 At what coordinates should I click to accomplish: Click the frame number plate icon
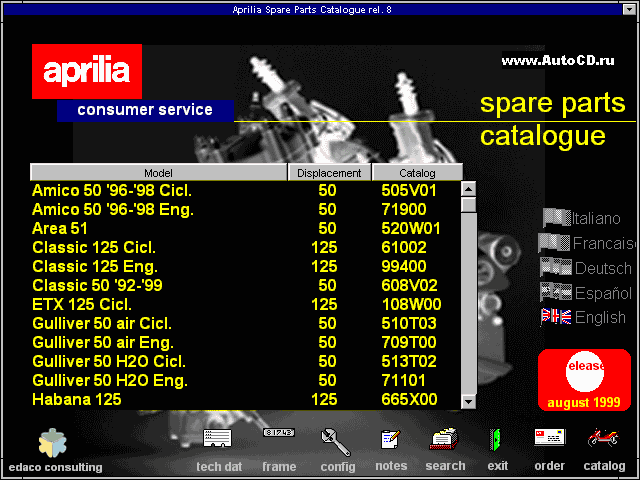tap(279, 432)
